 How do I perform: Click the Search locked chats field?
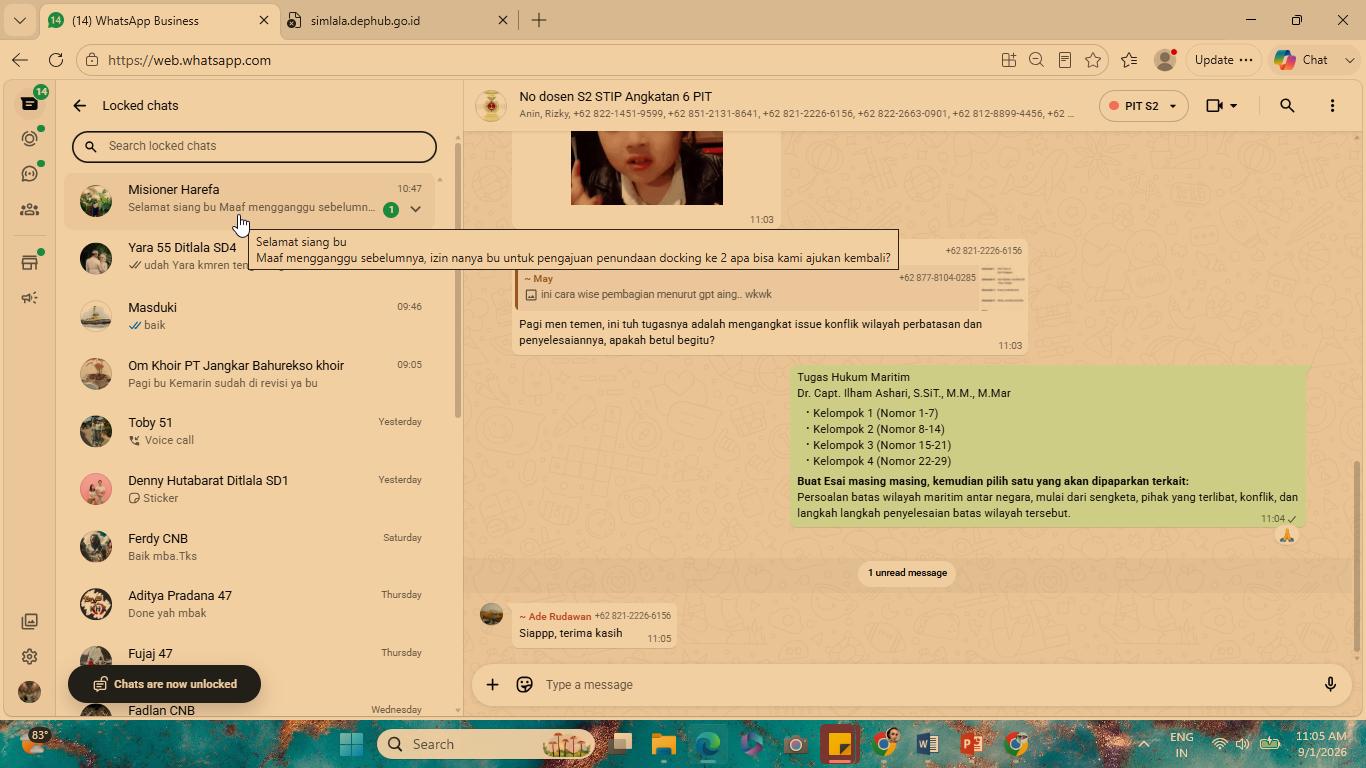[x=254, y=146]
